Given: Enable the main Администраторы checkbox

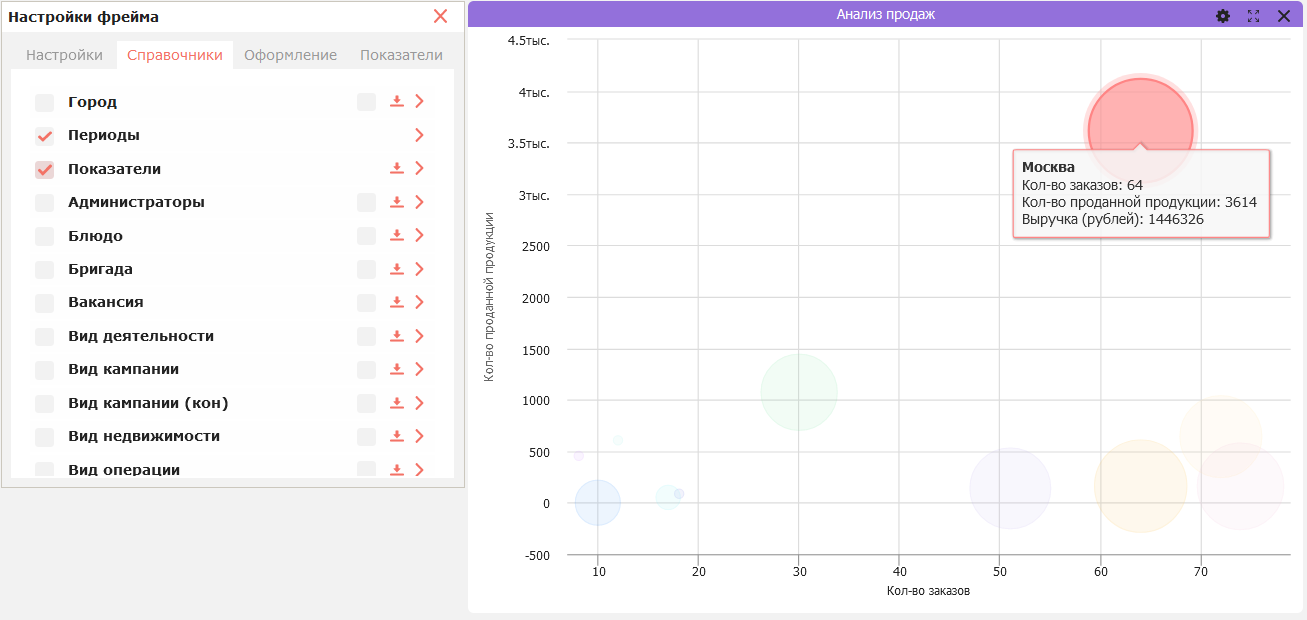Looking at the screenshot, I should click(45, 203).
